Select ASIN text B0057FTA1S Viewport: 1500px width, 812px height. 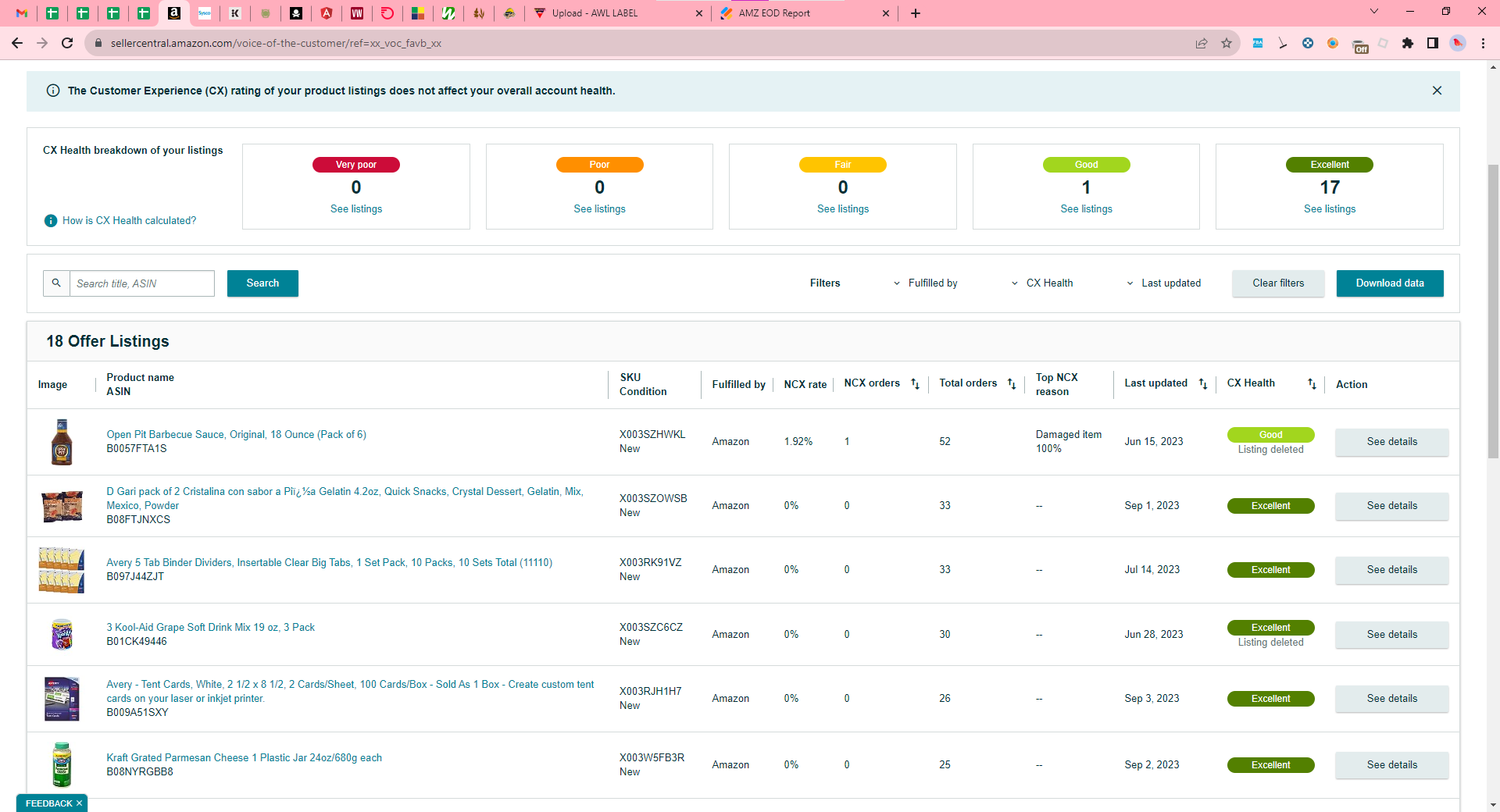137,449
